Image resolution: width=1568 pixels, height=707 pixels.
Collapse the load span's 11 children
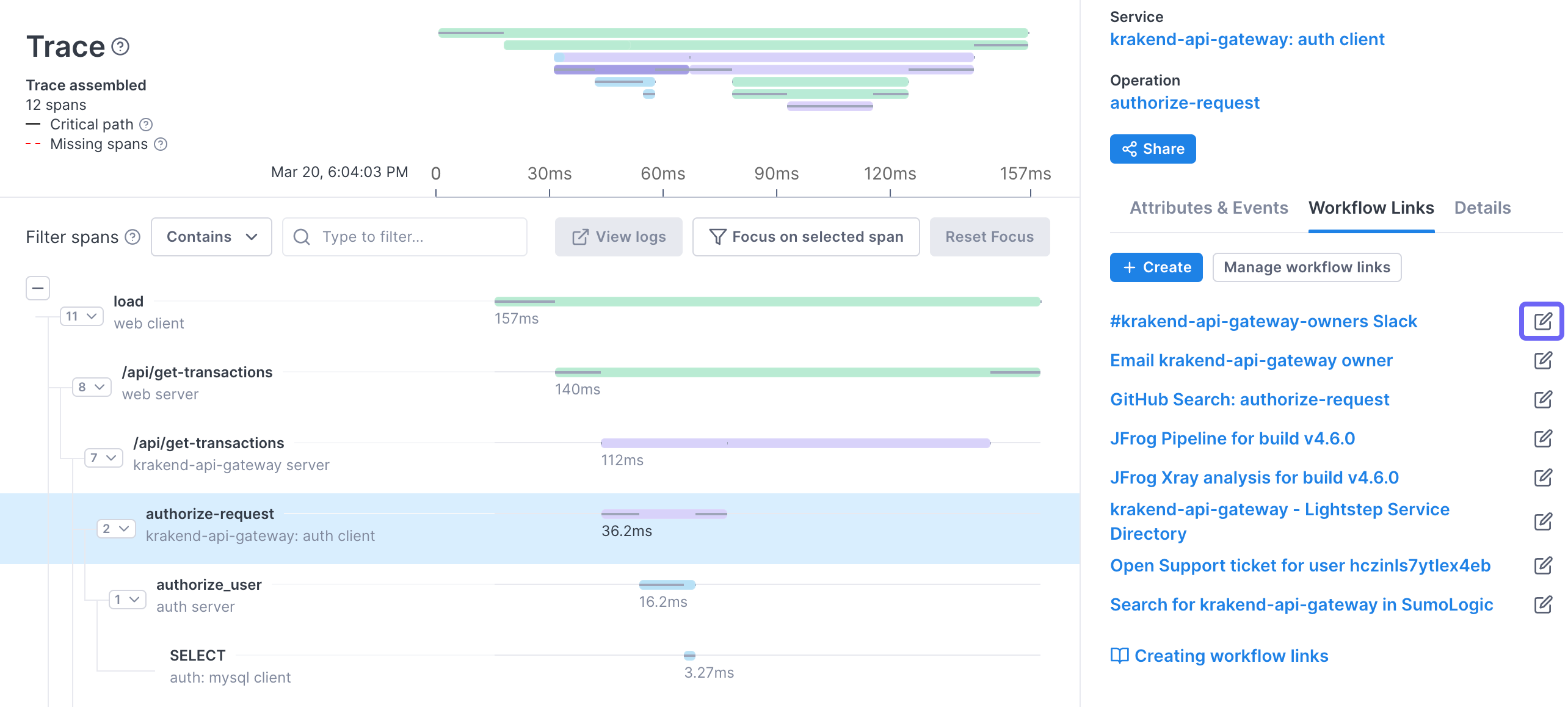(x=81, y=316)
